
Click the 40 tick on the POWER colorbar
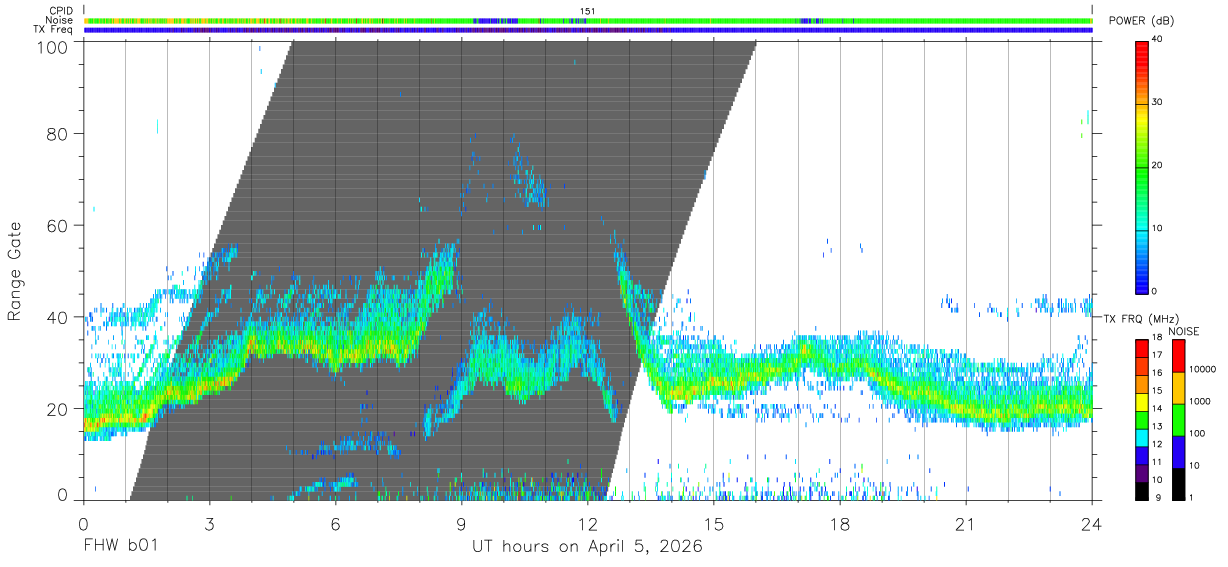tap(1157, 39)
